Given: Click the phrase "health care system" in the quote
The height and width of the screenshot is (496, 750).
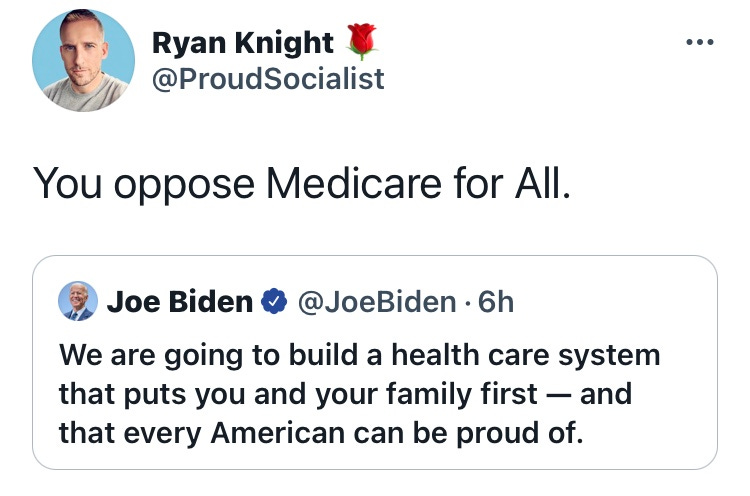Looking at the screenshot, I should (x=526, y=356).
